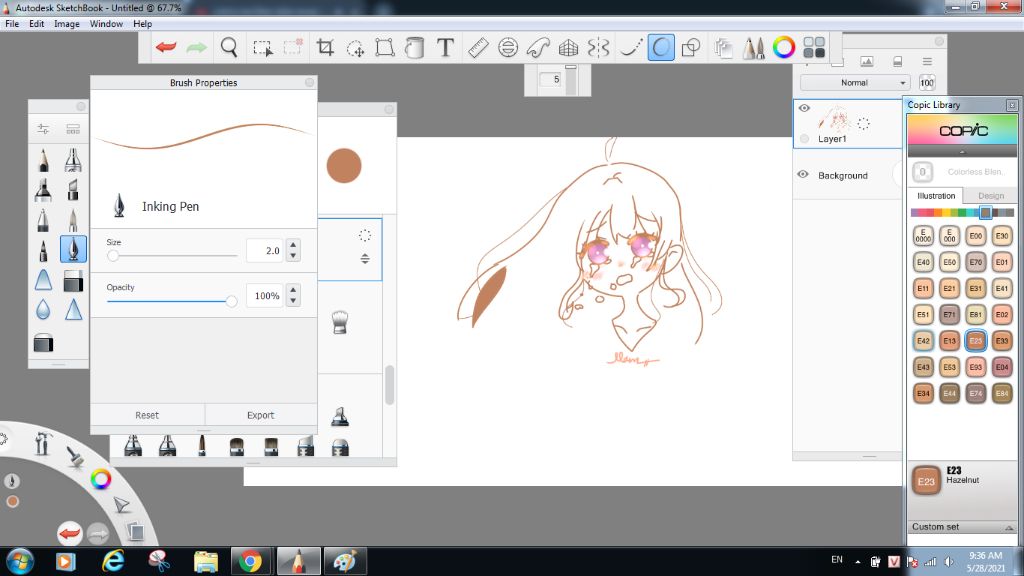This screenshot has height=576, width=1024.
Task: Select the French Curve tool
Action: pyautogui.click(x=537, y=47)
